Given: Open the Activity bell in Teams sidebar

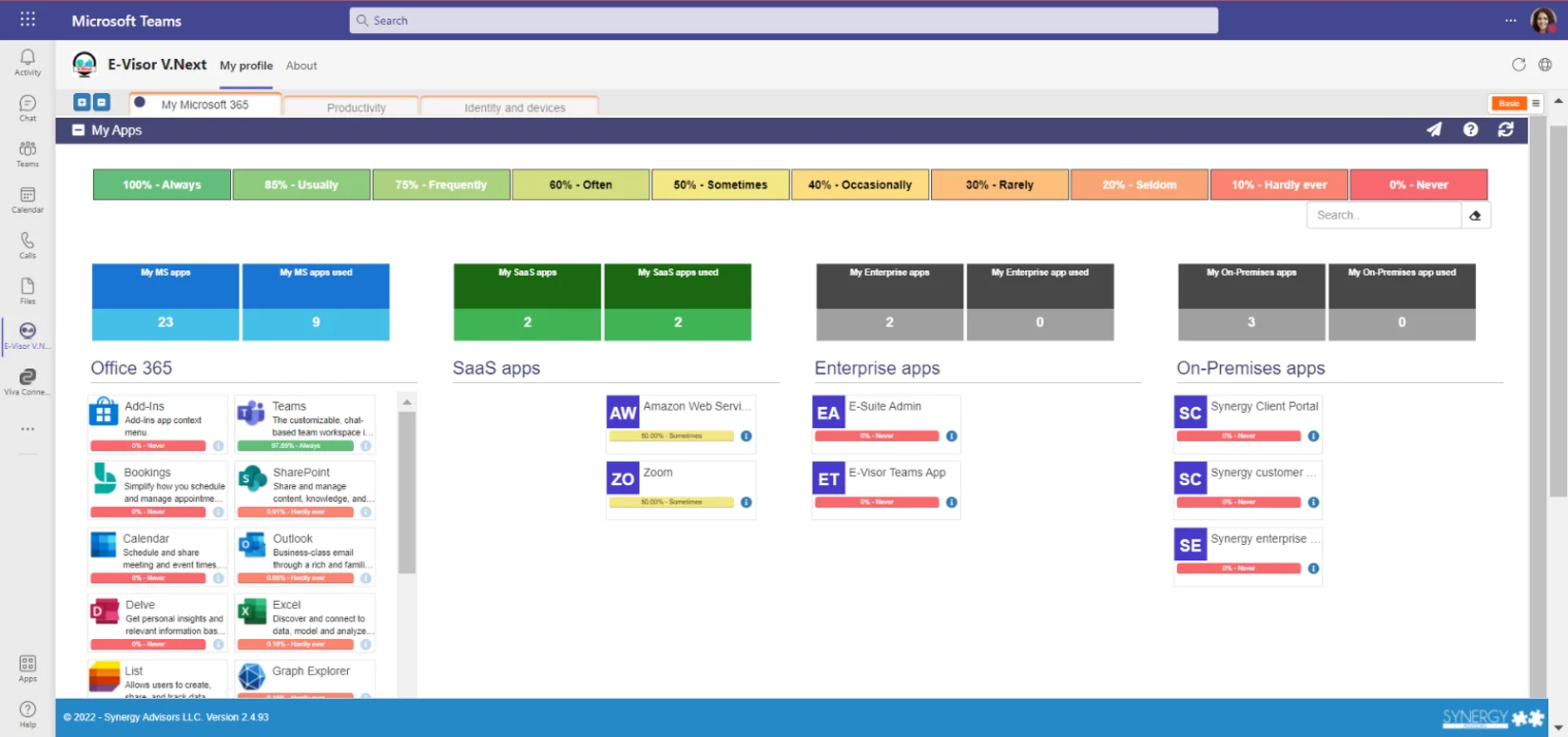Looking at the screenshot, I should (28, 62).
